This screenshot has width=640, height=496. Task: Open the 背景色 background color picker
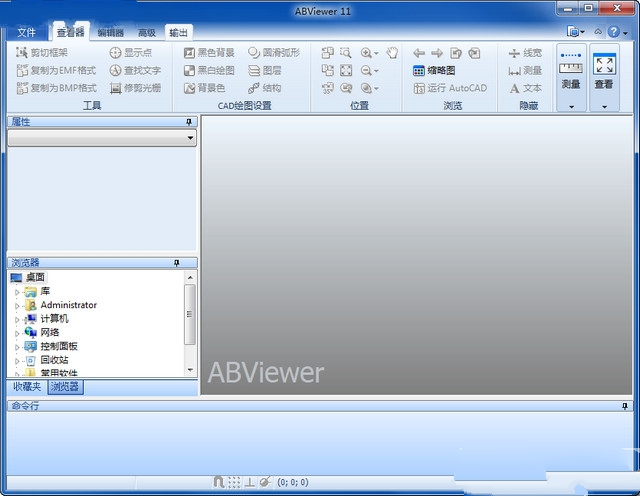pyautogui.click(x=204, y=88)
